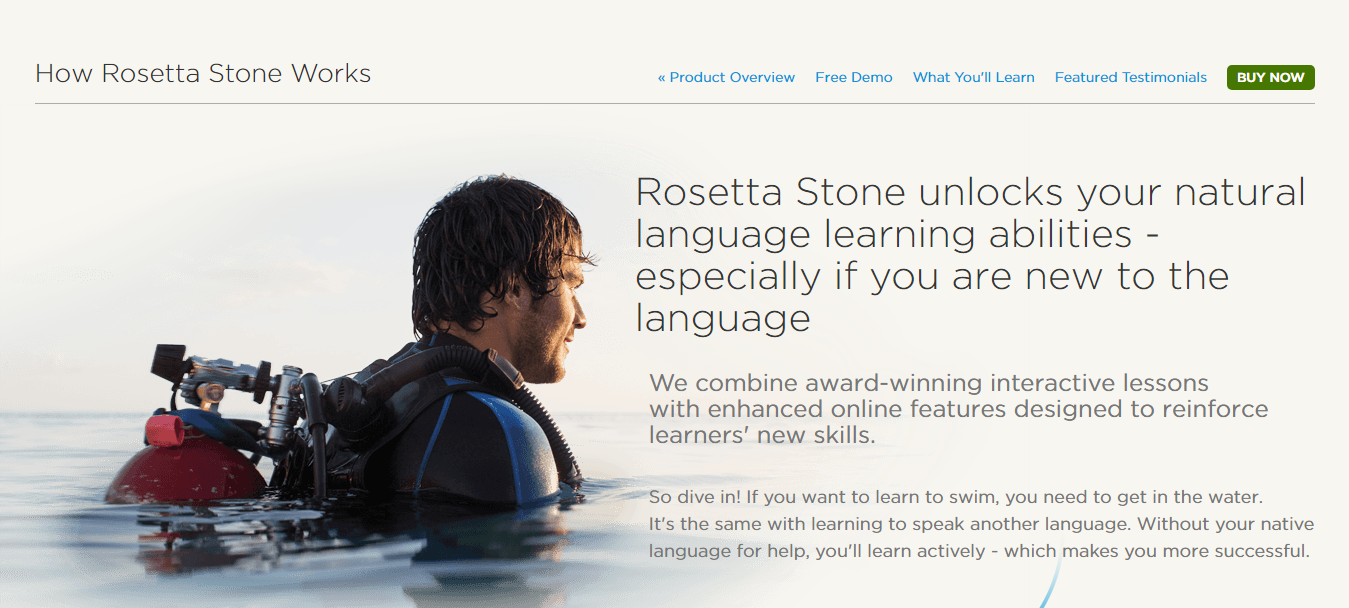Viewport: 1349px width, 608px height.
Task: Click the 'learners' new skills.' line
Action: pos(762,435)
